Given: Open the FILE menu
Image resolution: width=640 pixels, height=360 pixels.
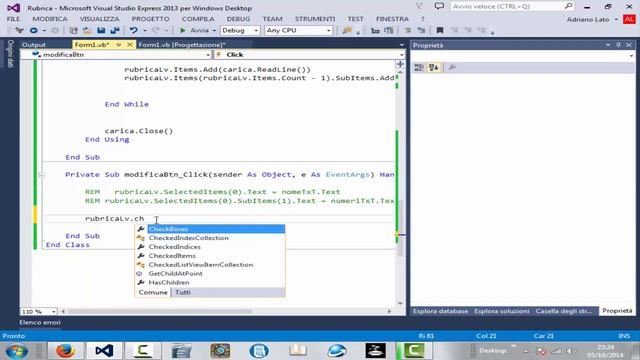Looking at the screenshot, I should 13,19.
